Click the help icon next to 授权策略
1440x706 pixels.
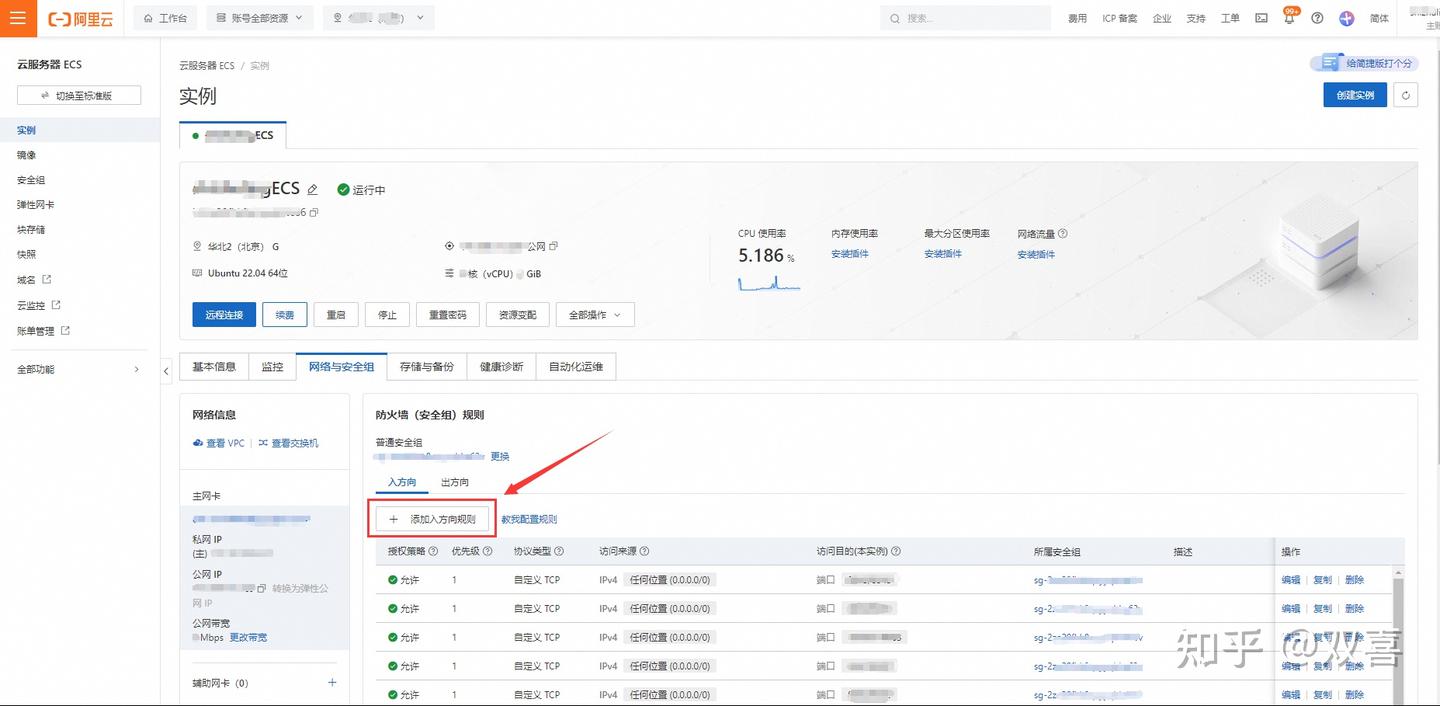433,552
